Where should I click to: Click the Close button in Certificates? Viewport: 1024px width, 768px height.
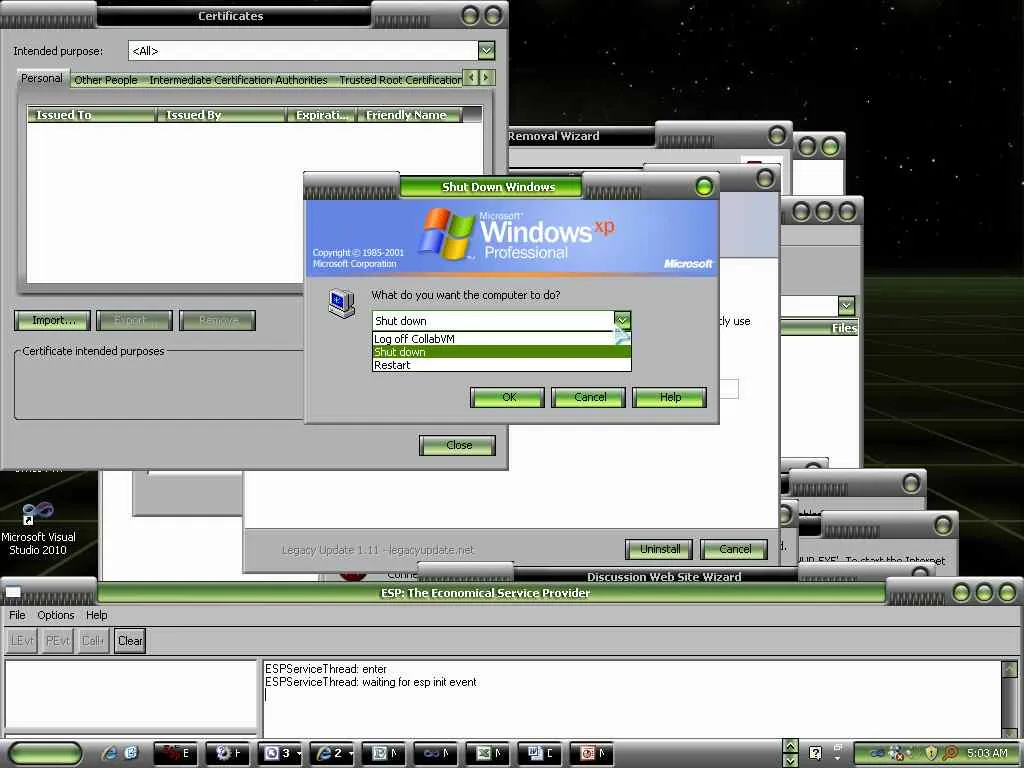coord(458,445)
